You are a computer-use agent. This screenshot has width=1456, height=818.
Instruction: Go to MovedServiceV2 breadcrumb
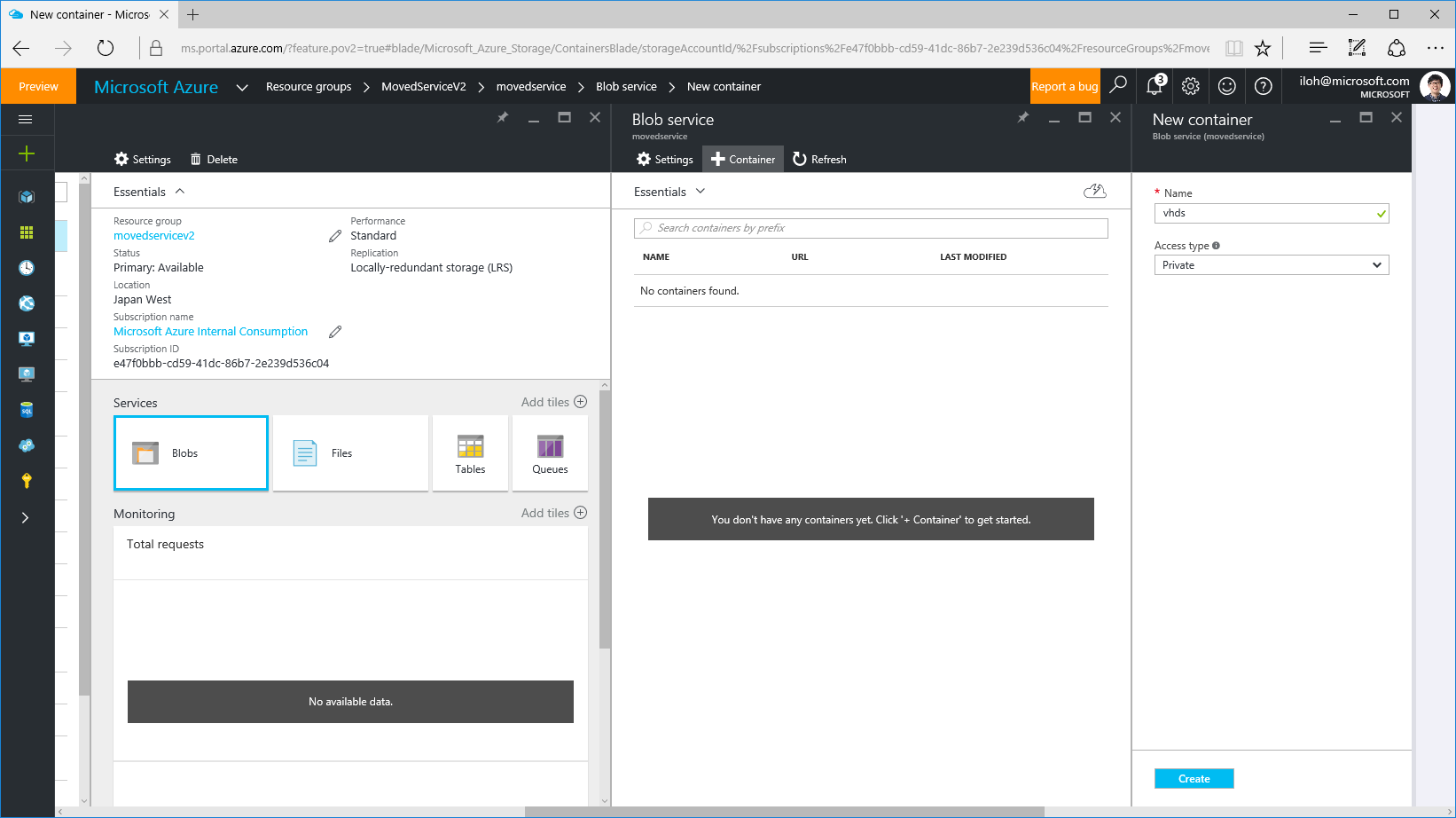423,87
